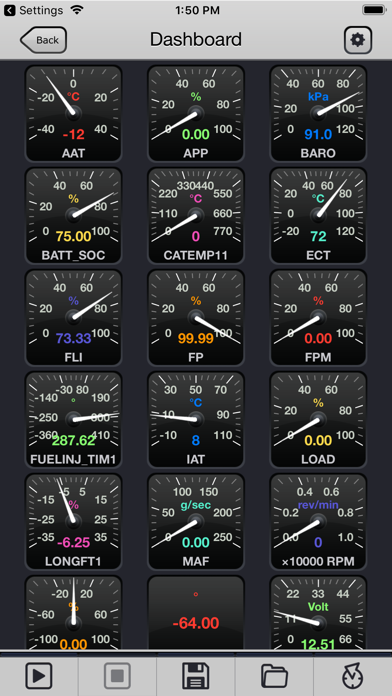Image resolution: width=392 pixels, height=696 pixels.
Task: Tap the stop recording square icon
Action: tap(117, 676)
